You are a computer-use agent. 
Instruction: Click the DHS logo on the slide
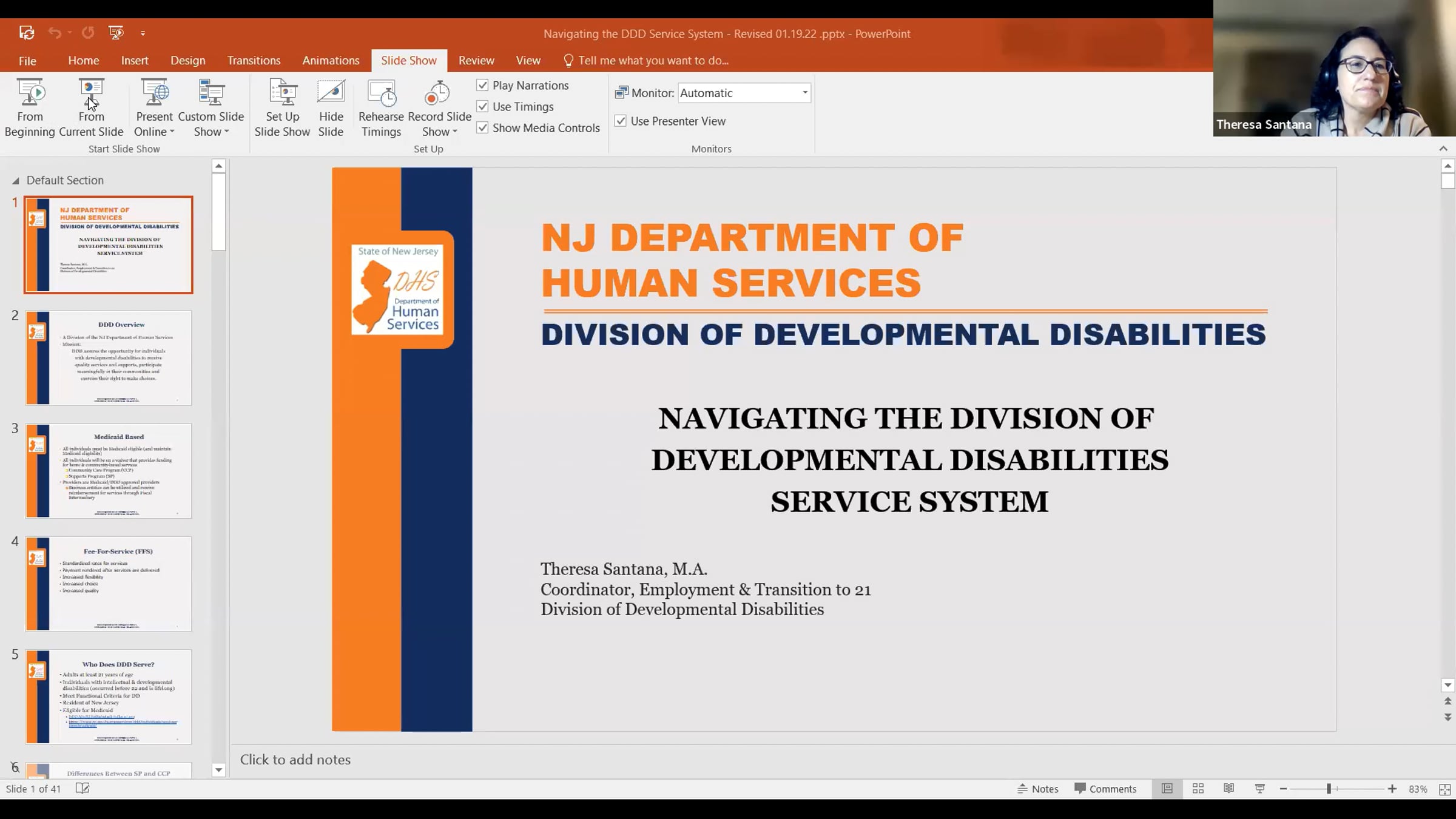pyautogui.click(x=397, y=289)
